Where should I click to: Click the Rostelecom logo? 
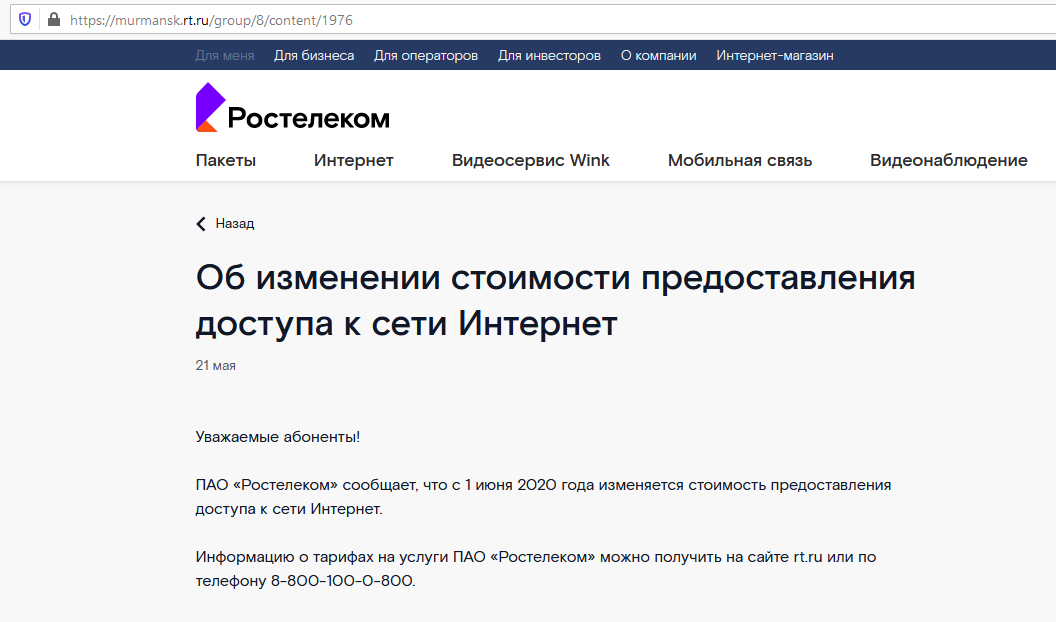click(x=292, y=108)
